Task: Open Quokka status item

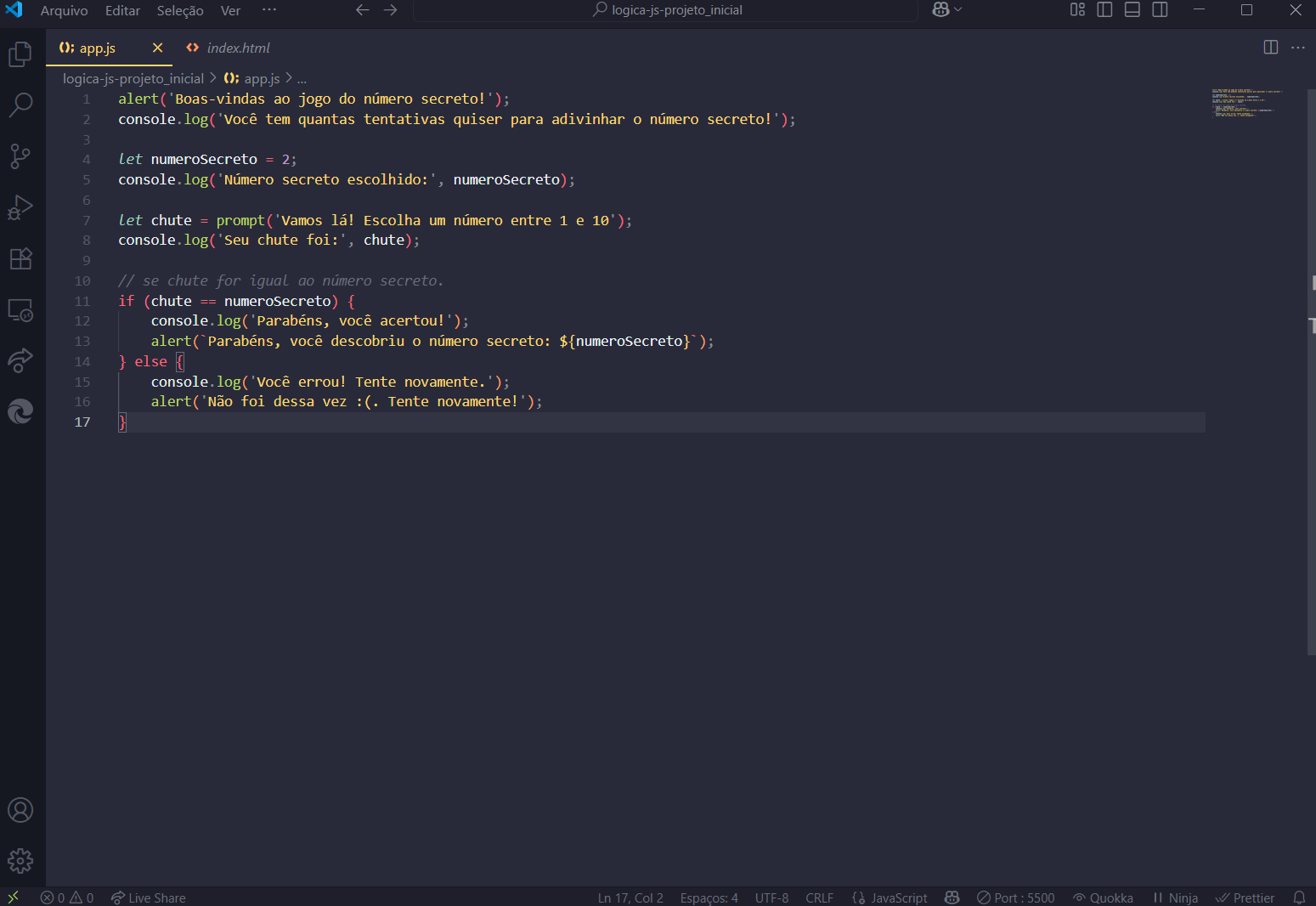Action: coord(1103,898)
